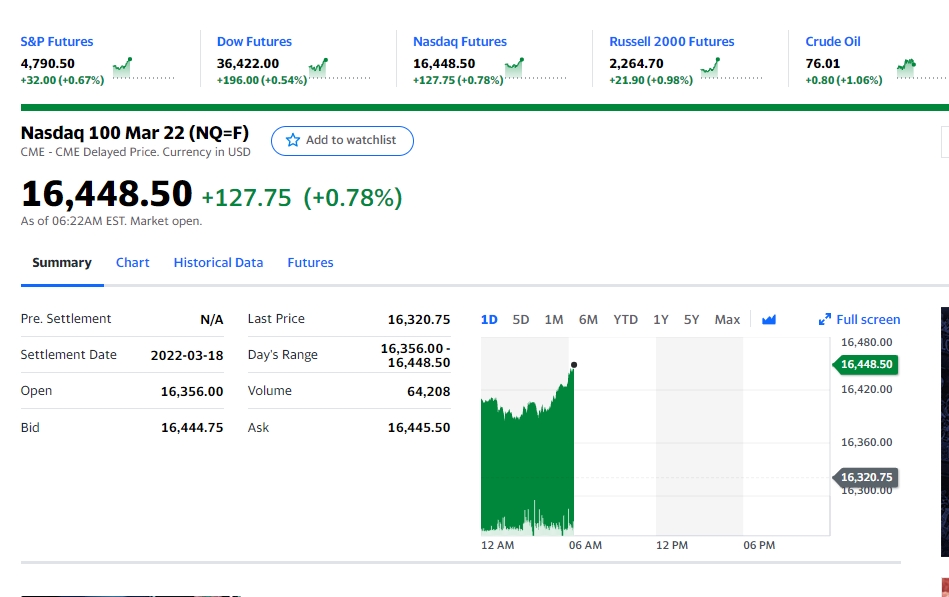Click the CME Delayed Price subtitle text

(136, 152)
